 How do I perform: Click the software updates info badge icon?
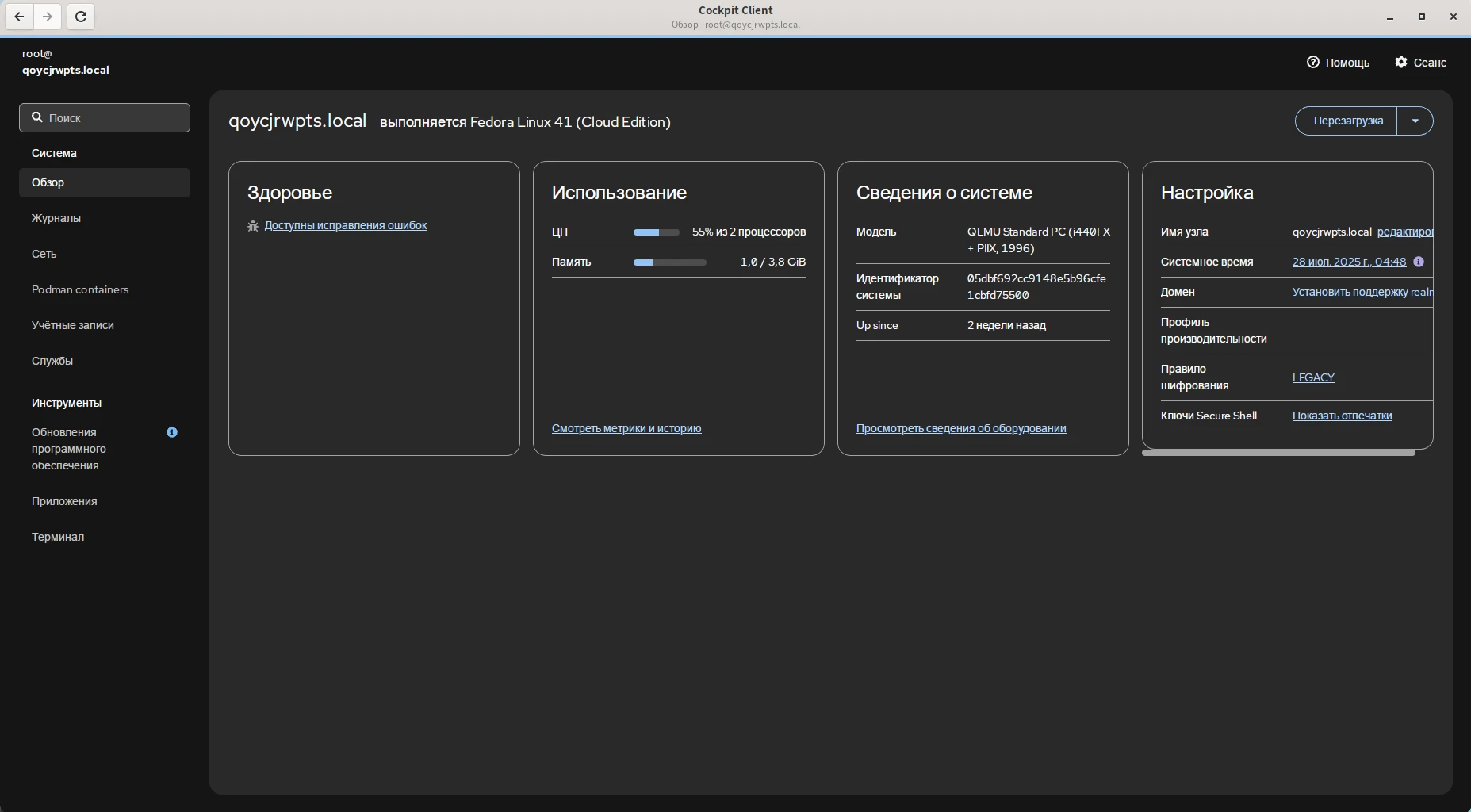[172, 432]
